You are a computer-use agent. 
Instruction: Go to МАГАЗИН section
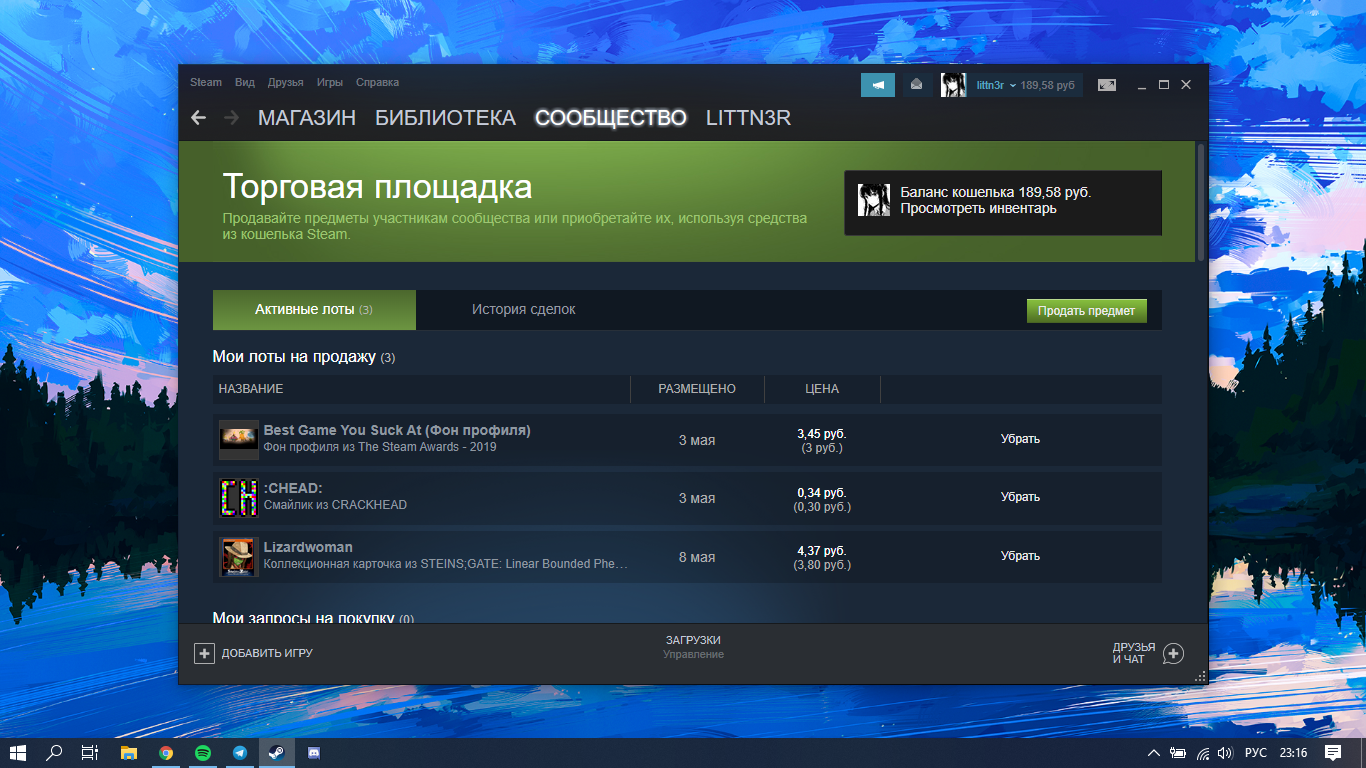(x=307, y=118)
